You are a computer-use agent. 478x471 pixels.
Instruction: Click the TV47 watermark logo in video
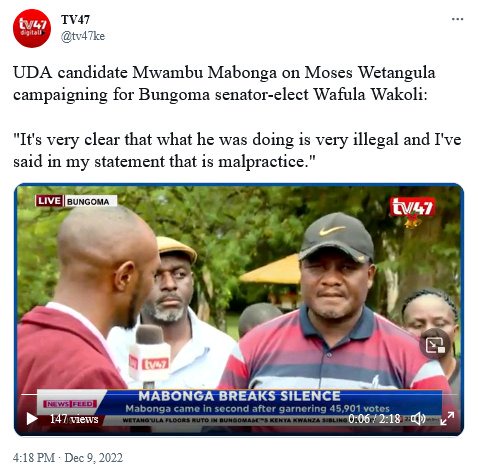pyautogui.click(x=412, y=208)
